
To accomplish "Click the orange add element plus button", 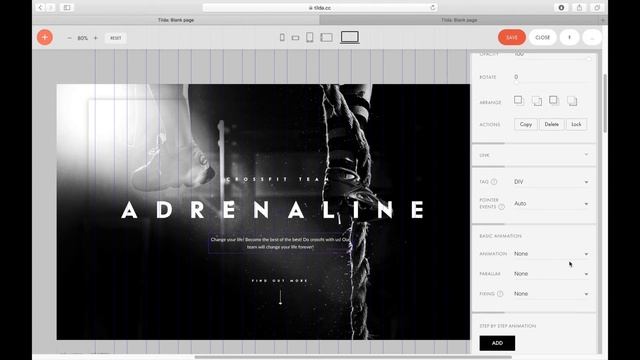I will pos(45,38).
